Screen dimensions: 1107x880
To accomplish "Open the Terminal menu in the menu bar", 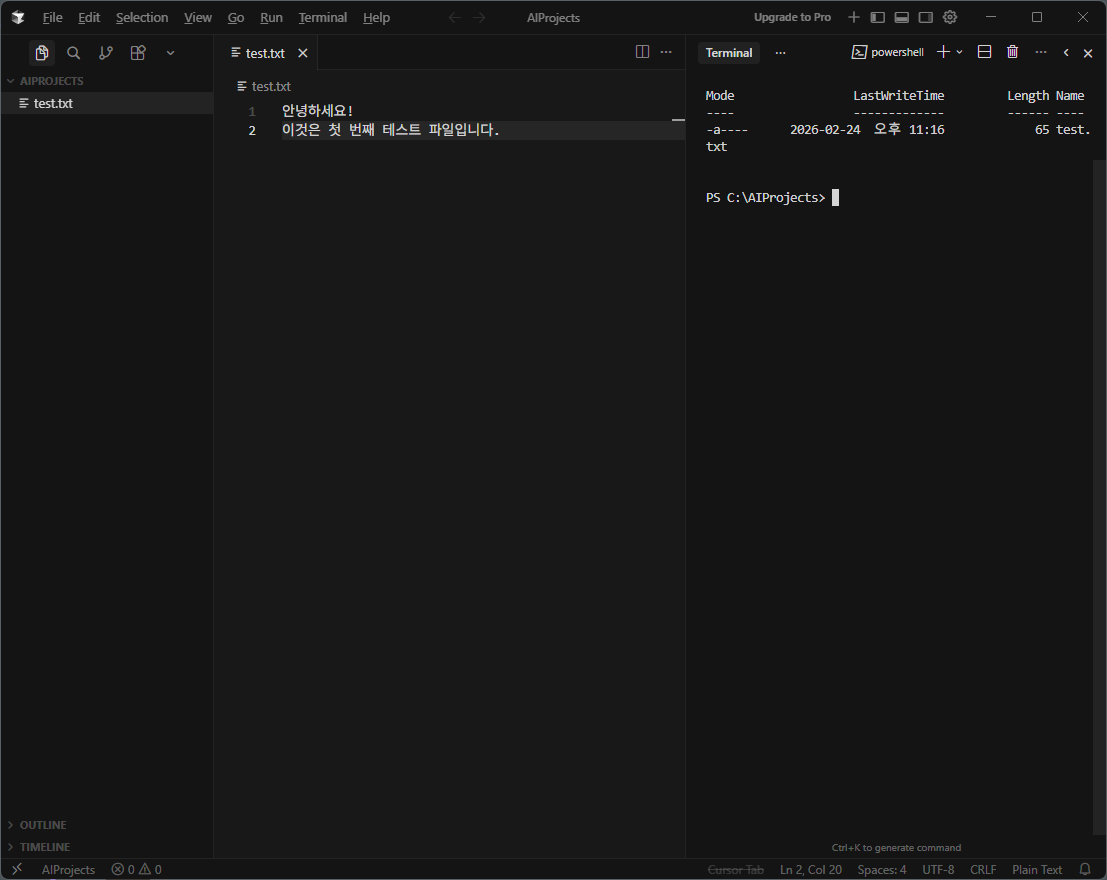I will click(322, 18).
